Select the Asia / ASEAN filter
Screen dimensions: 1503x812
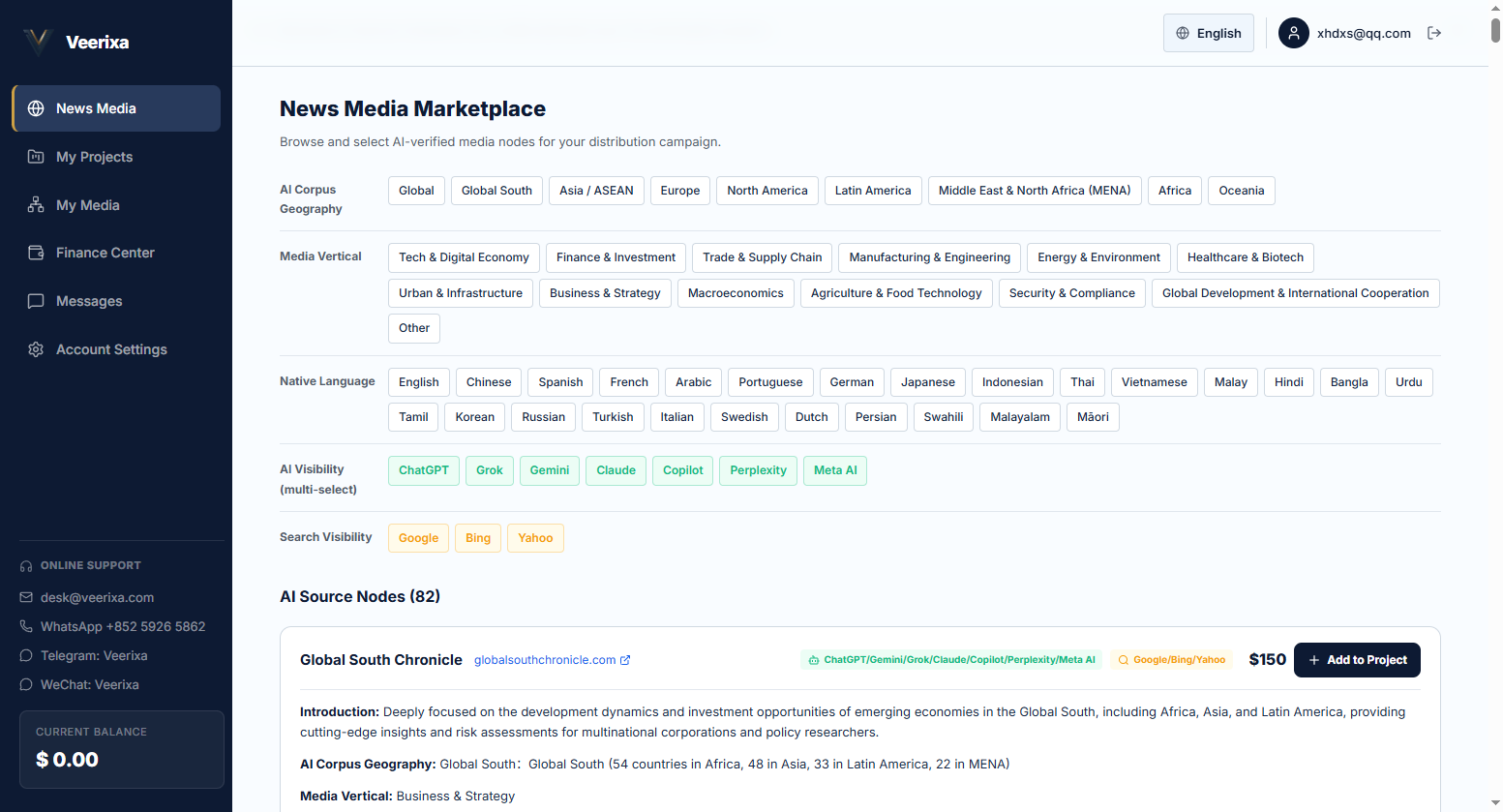[x=596, y=191]
